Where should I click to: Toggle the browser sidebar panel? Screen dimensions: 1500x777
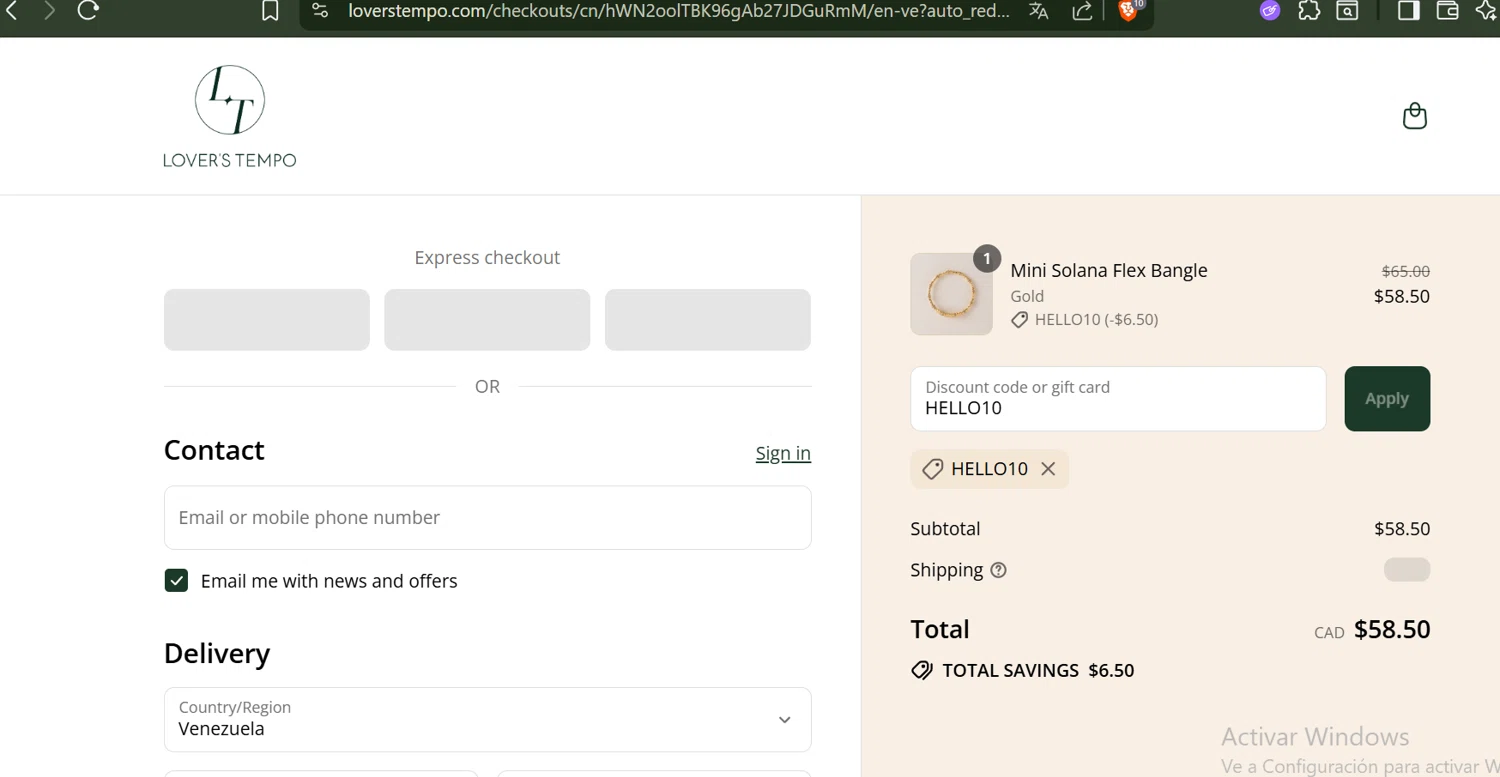click(1409, 11)
